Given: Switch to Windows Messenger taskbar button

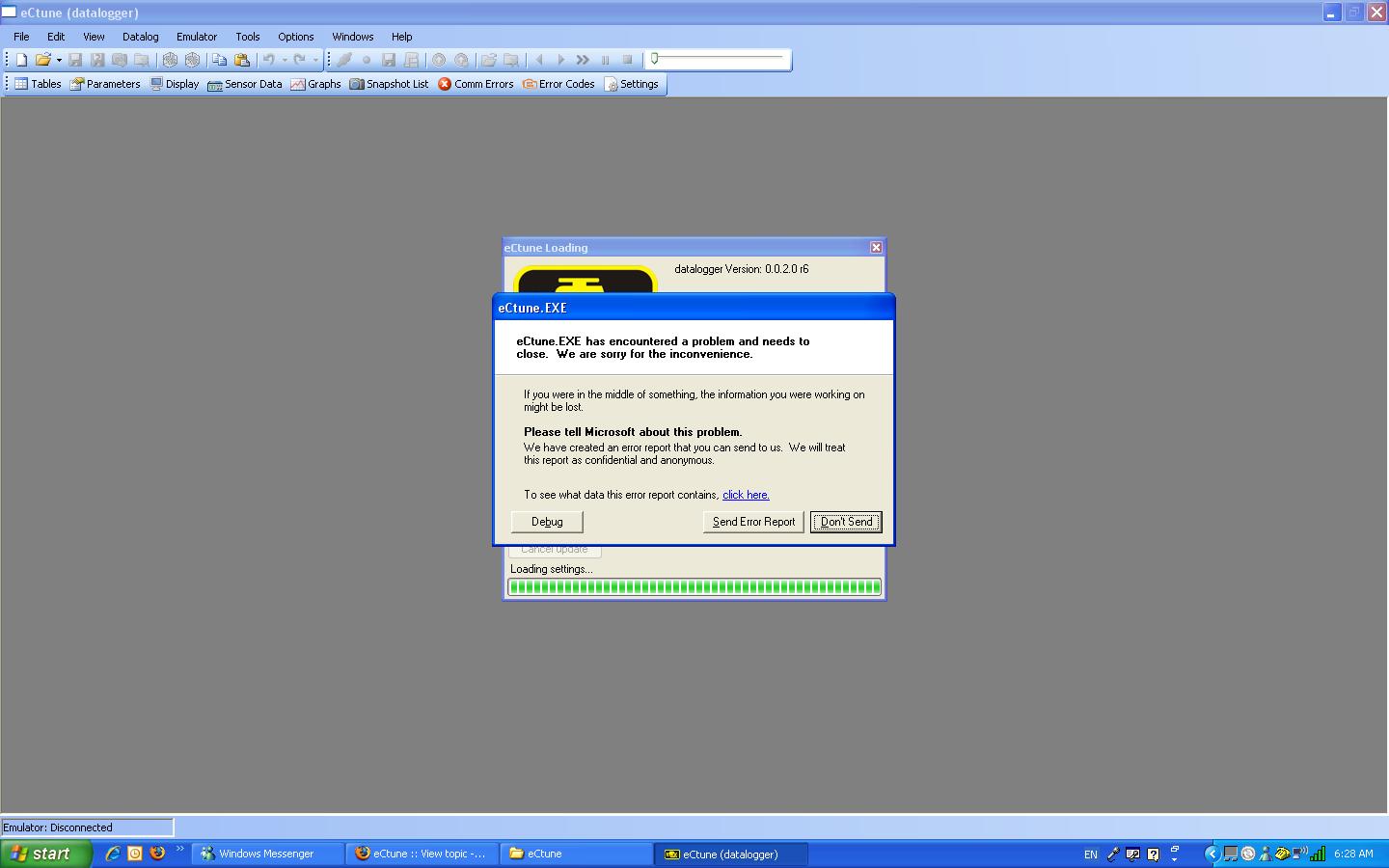Looking at the screenshot, I should click(268, 854).
